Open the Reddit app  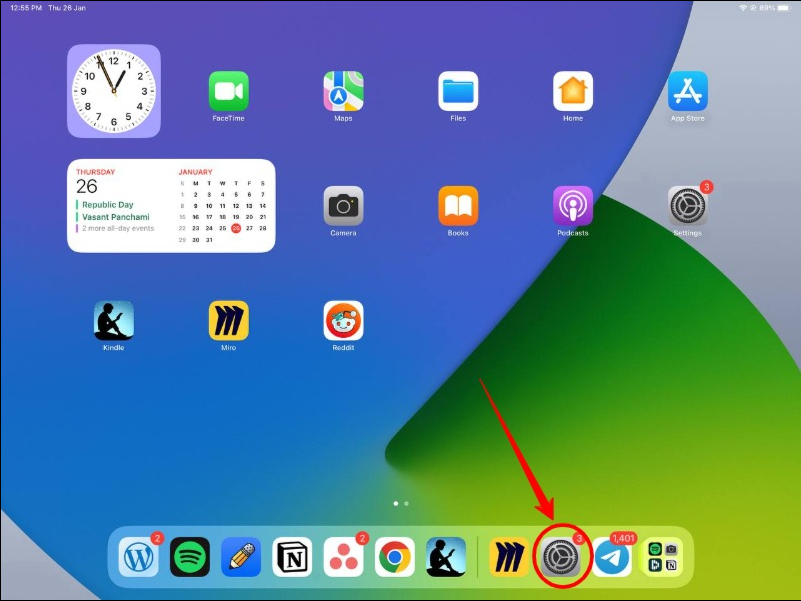[x=343, y=321]
